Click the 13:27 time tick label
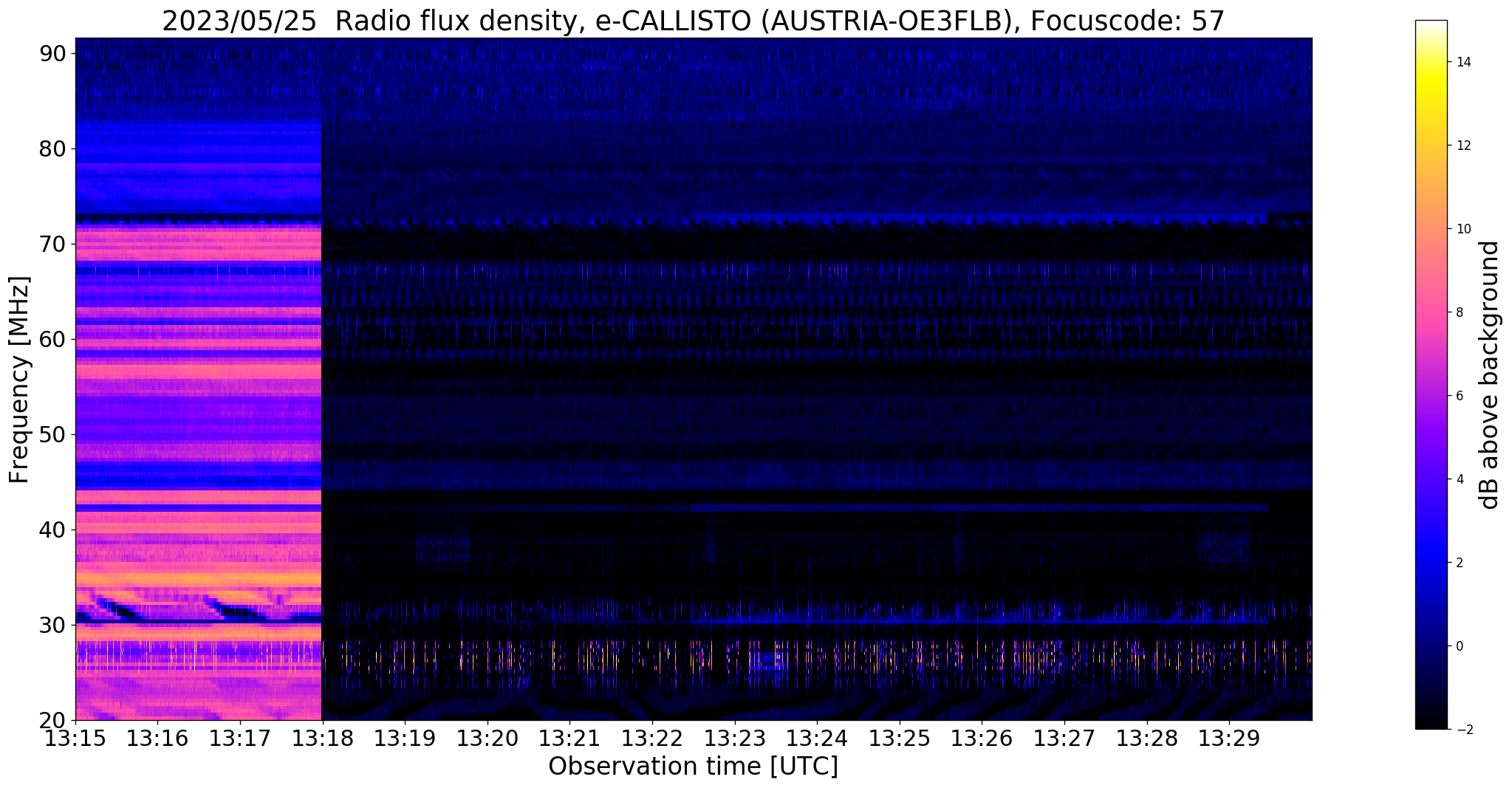1512x788 pixels. coord(1064,739)
